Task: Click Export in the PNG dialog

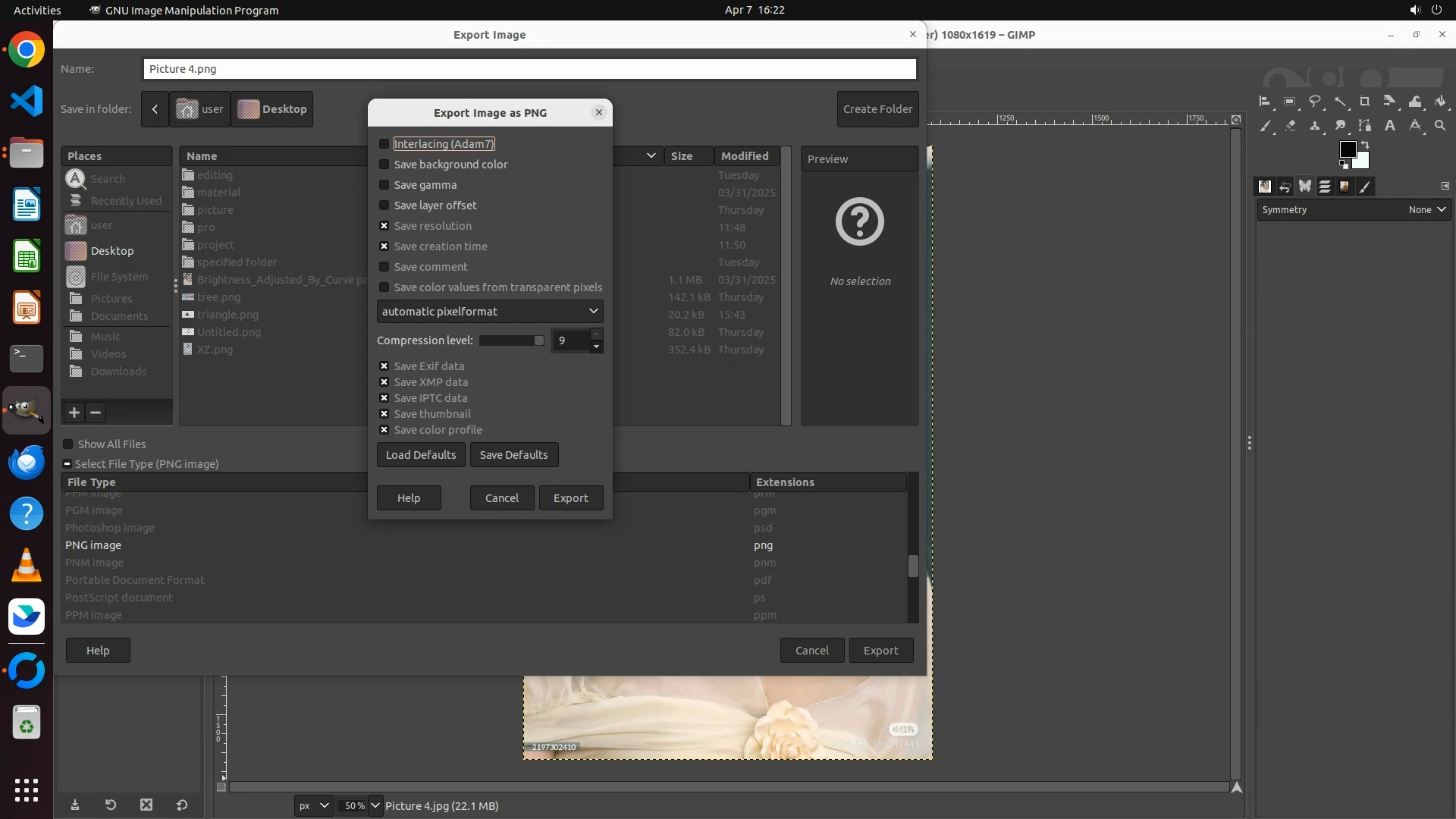Action: click(570, 498)
